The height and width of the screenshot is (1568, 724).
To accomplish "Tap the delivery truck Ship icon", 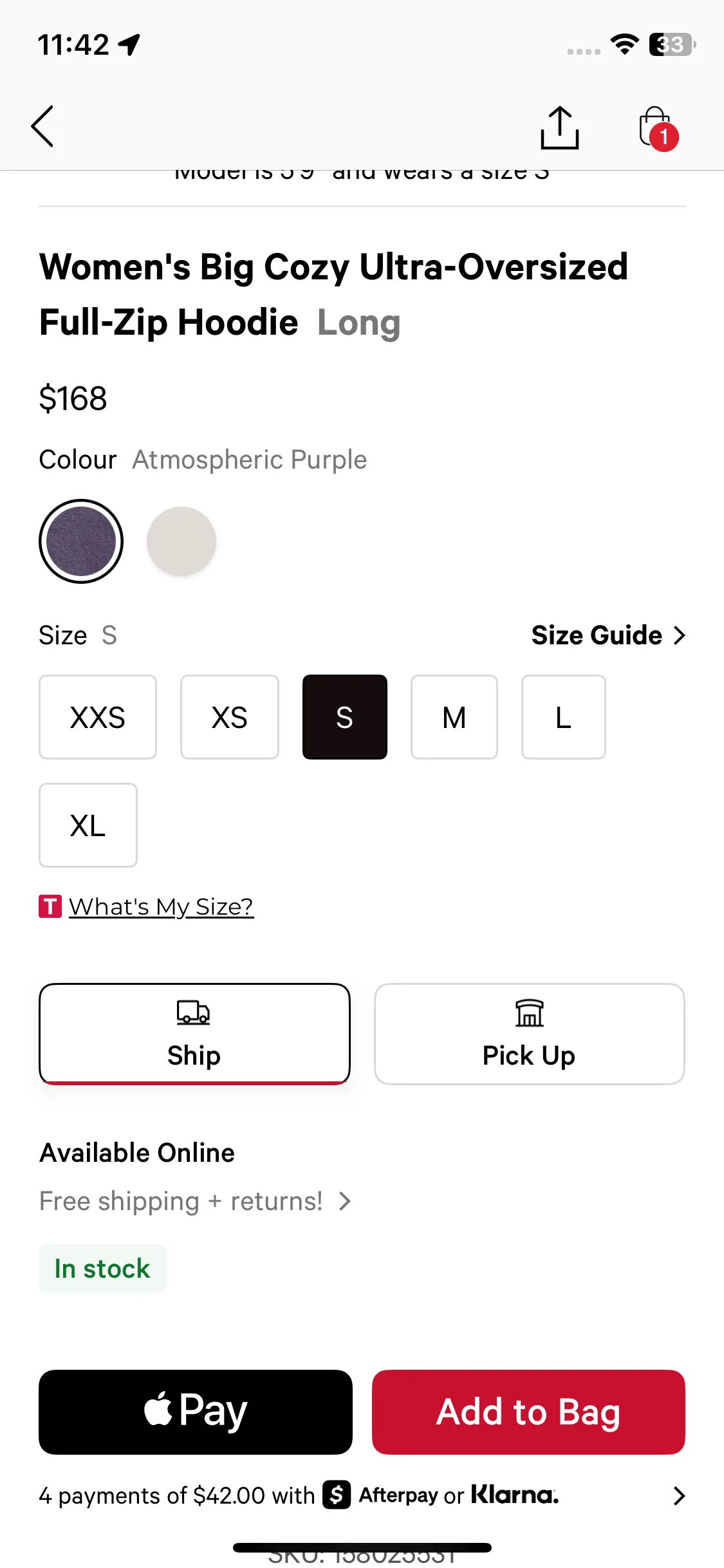I will coord(193,1013).
